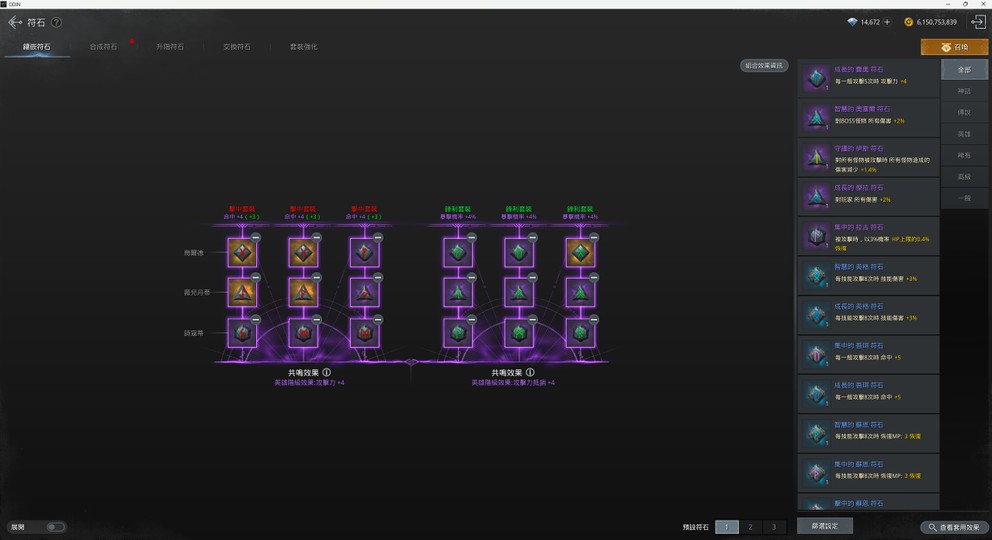Filter runes by 神話 grade
Image resolution: width=992 pixels, height=540 pixels.
pyautogui.click(x=964, y=91)
